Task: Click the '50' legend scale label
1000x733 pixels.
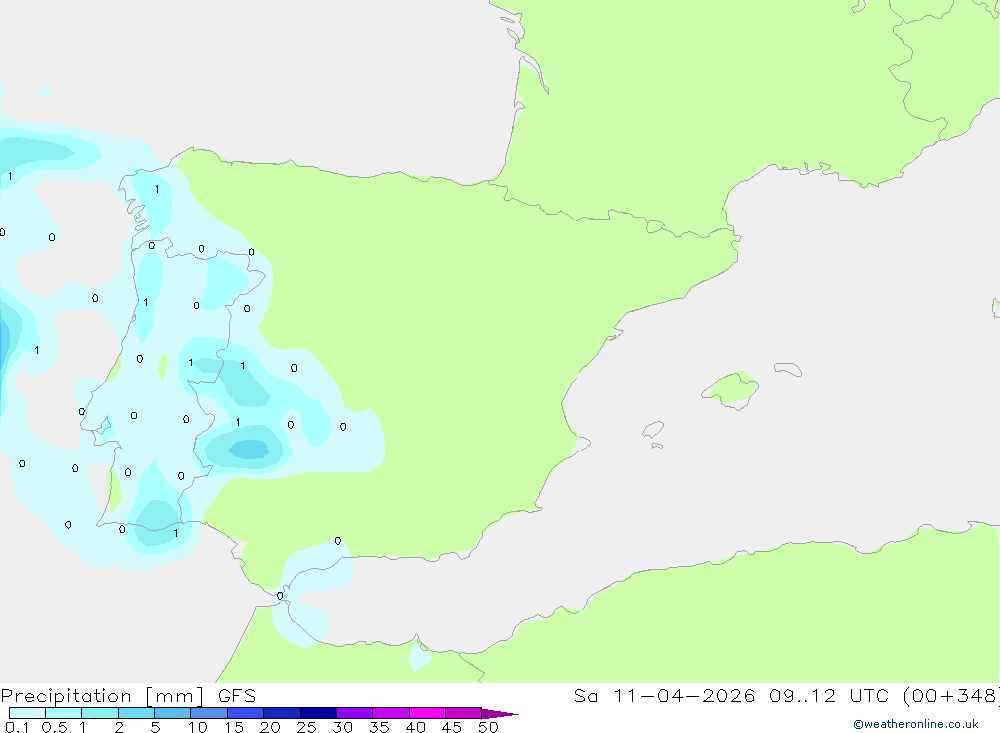Action: tap(488, 727)
